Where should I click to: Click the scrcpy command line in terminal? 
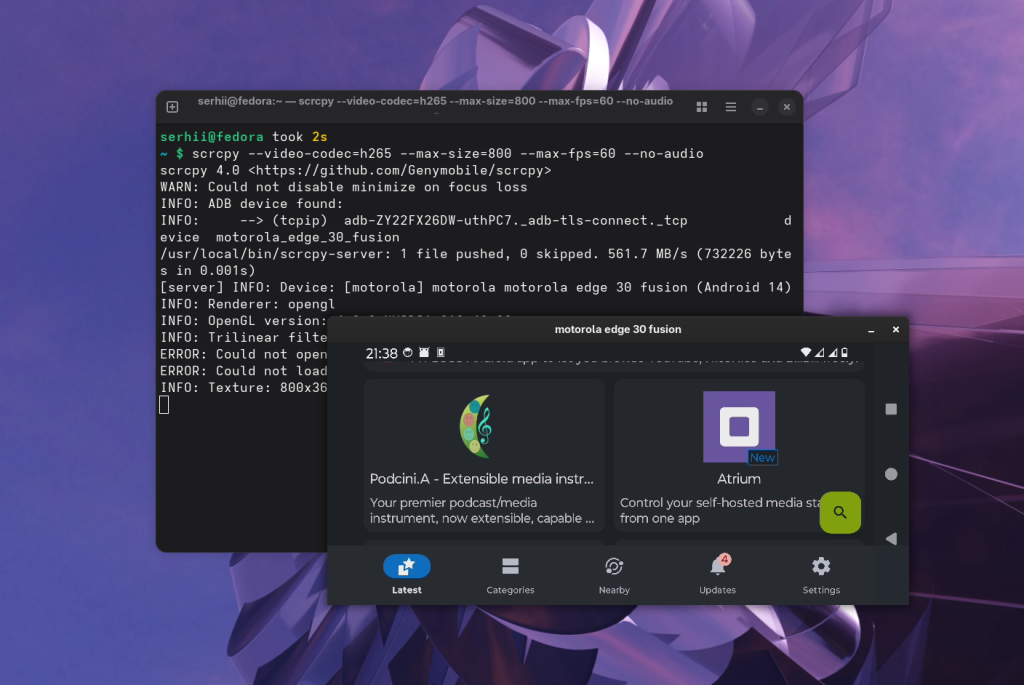coord(447,153)
